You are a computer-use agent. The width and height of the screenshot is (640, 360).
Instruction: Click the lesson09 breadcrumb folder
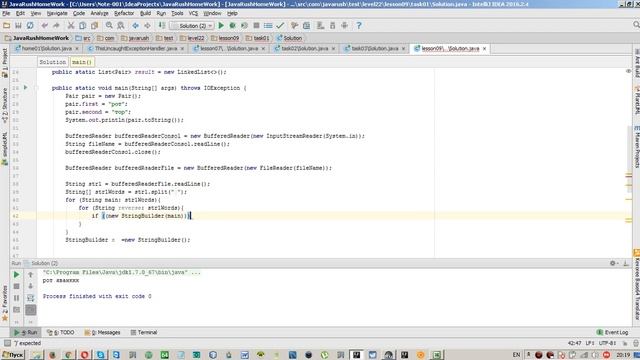click(225, 38)
